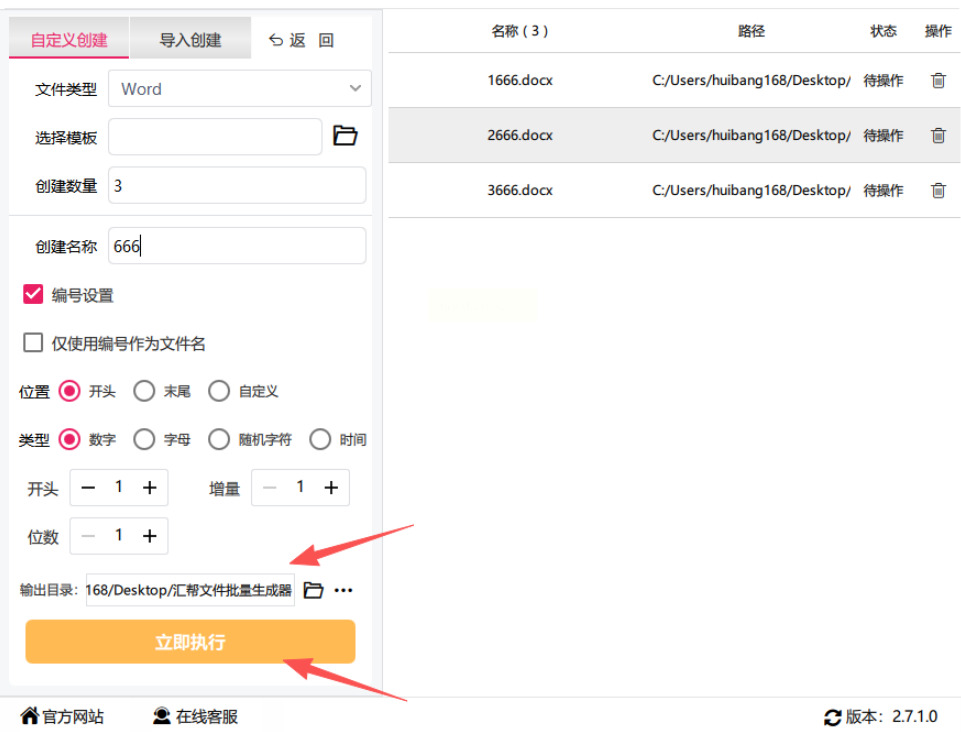
Task: Open 在线客服 online support
Action: [x=196, y=716]
